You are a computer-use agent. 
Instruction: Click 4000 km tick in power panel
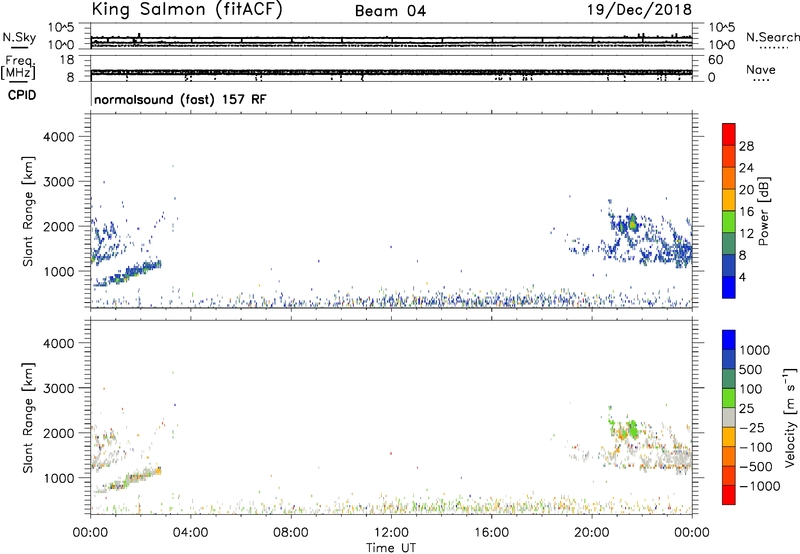[59, 137]
